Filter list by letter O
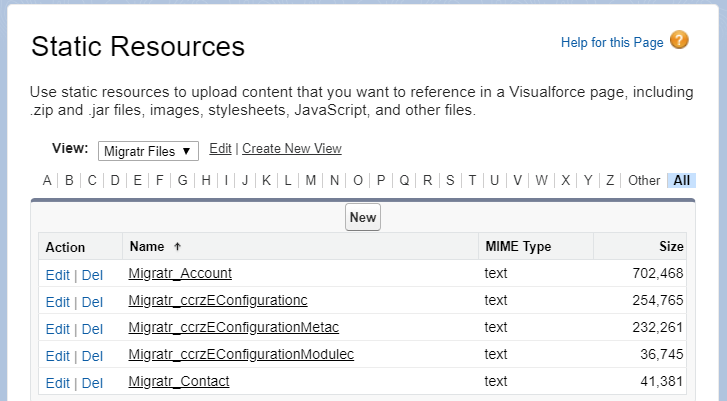Image resolution: width=727 pixels, height=401 pixels. 358,180
